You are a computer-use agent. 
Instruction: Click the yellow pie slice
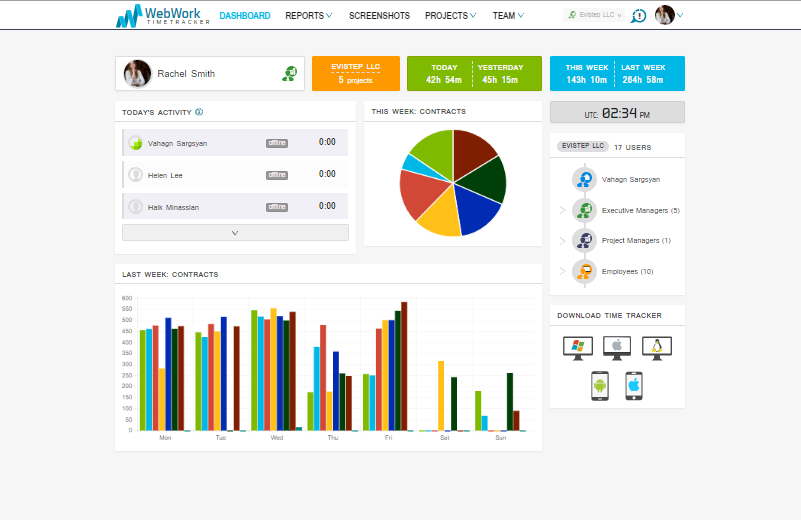[443, 216]
